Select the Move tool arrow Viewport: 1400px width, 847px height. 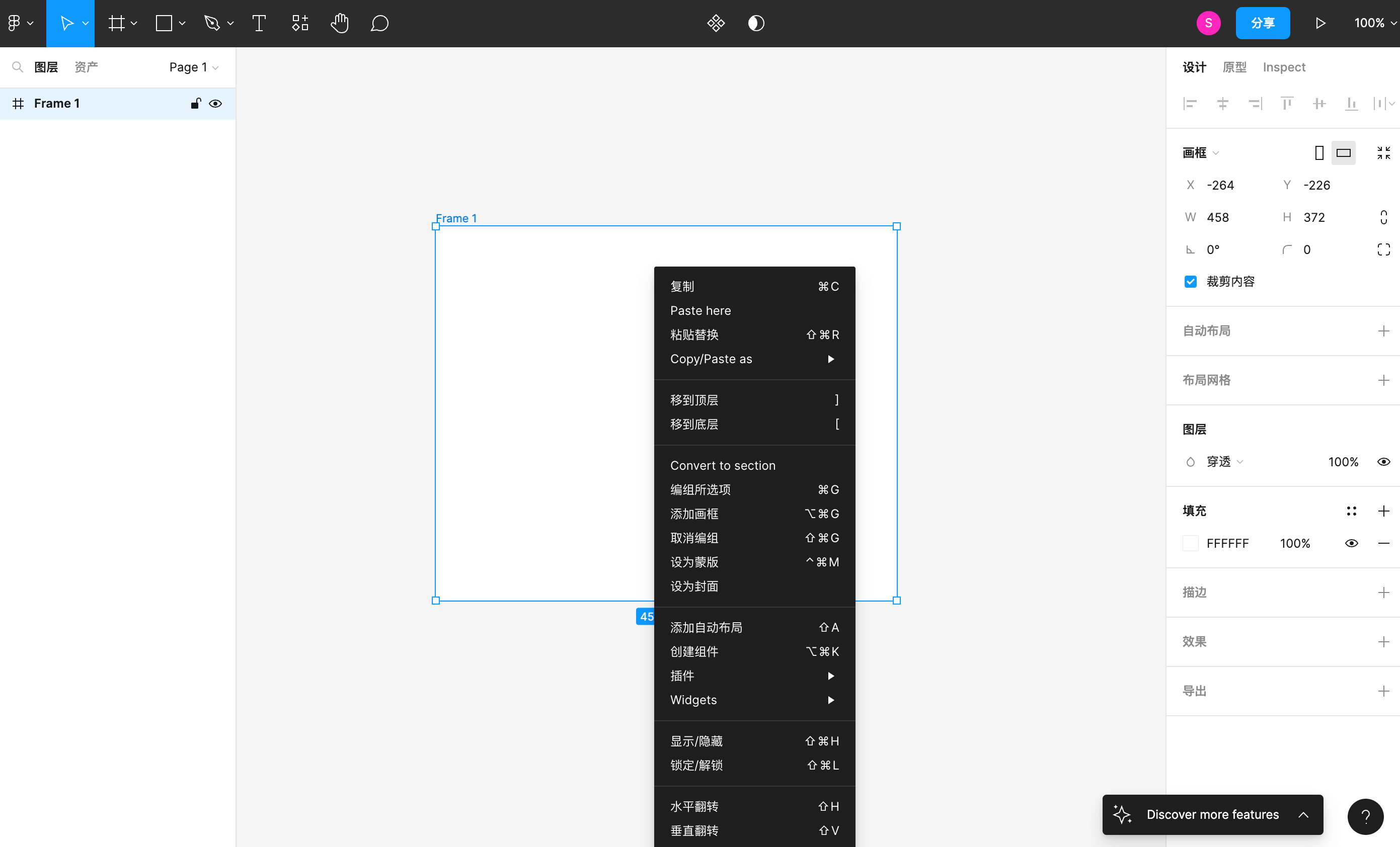[x=66, y=23]
